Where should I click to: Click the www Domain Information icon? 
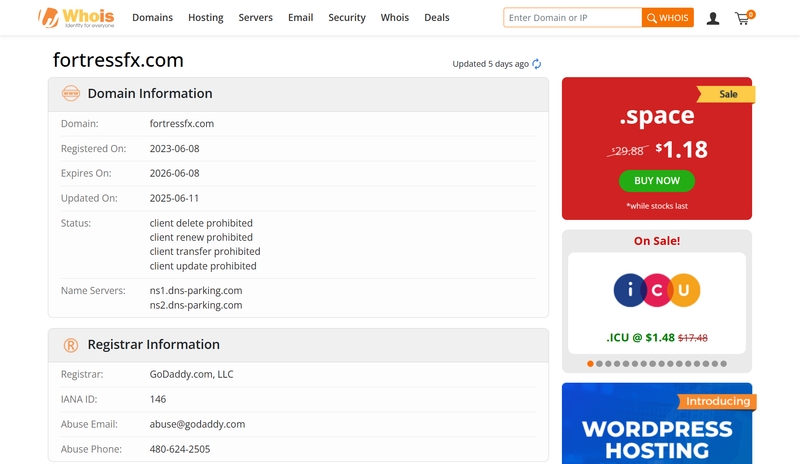tap(71, 93)
